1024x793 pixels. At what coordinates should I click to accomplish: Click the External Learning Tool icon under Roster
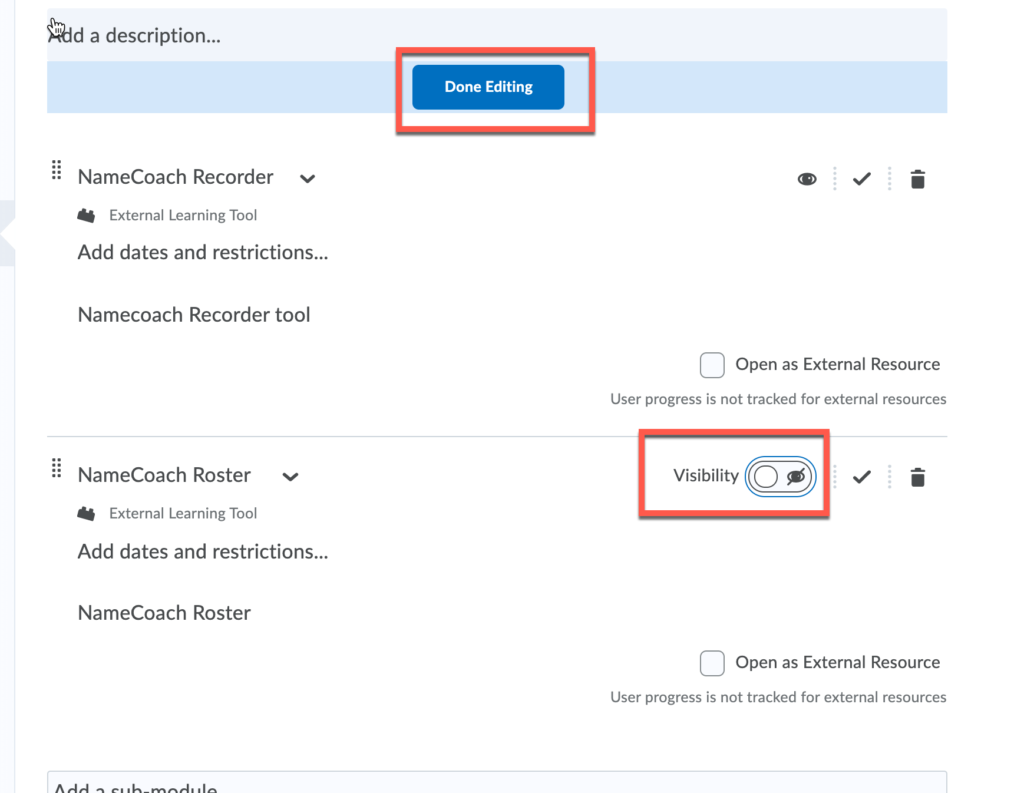tap(86, 514)
